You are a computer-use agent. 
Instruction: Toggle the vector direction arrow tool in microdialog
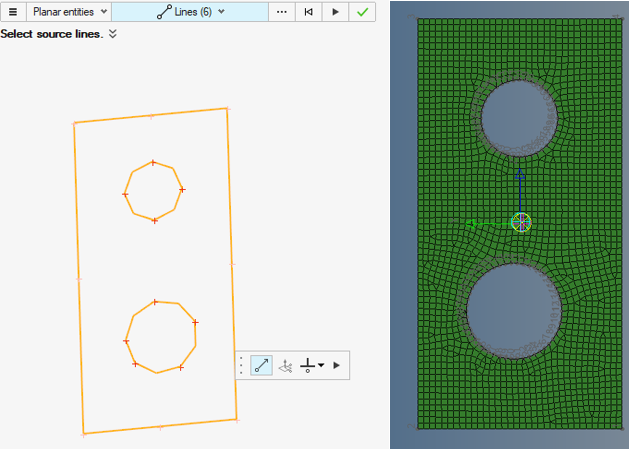point(262,366)
